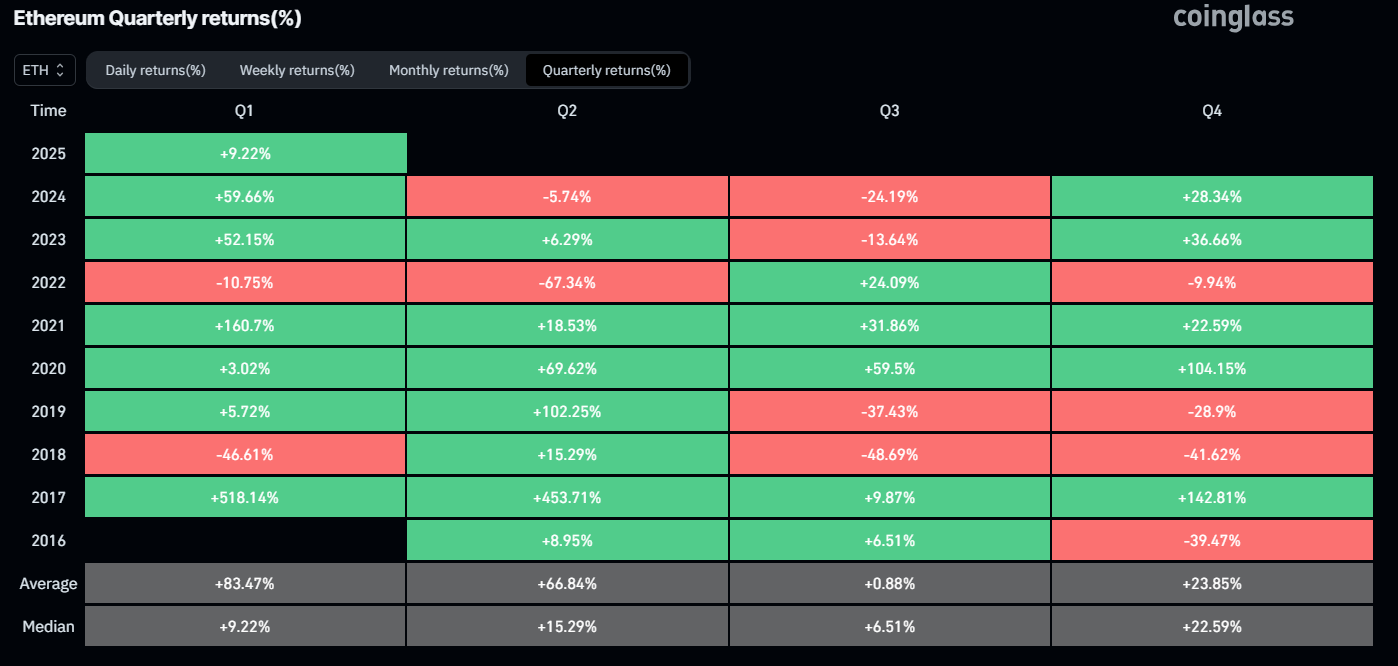Click the 2021 year row label
Viewport: 1398px width, 666px height.
point(48,326)
